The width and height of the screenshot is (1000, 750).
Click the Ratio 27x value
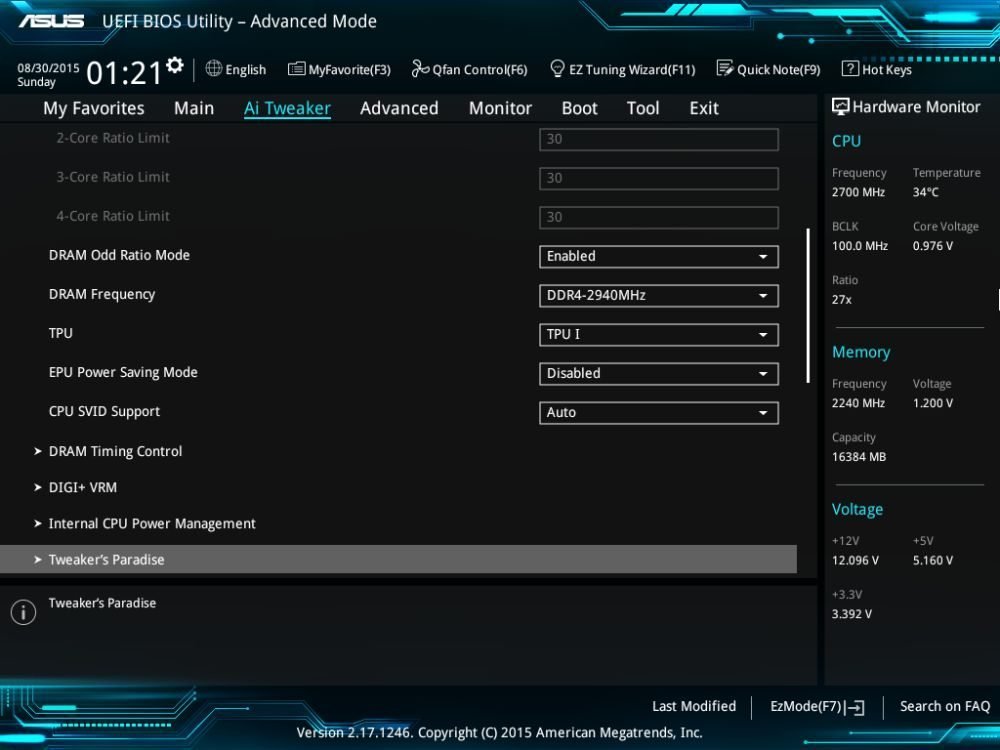click(842, 299)
